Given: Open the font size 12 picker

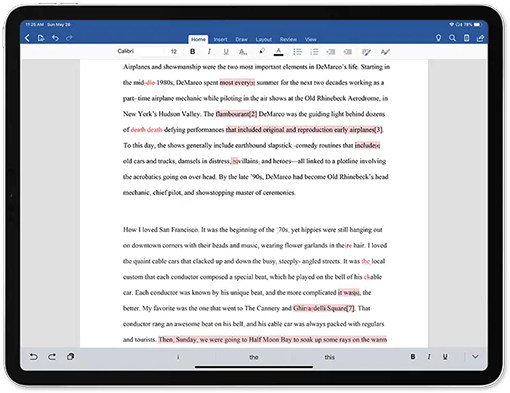Looking at the screenshot, I should coord(174,51).
